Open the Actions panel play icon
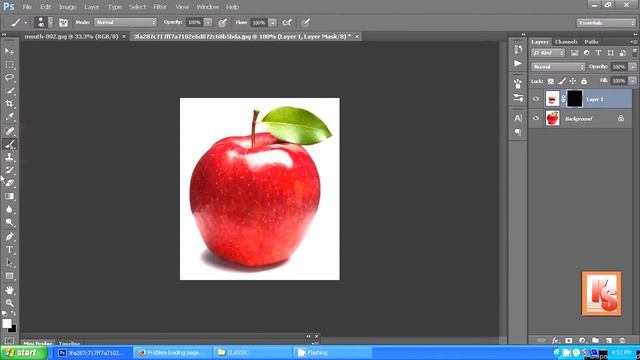 518,63
